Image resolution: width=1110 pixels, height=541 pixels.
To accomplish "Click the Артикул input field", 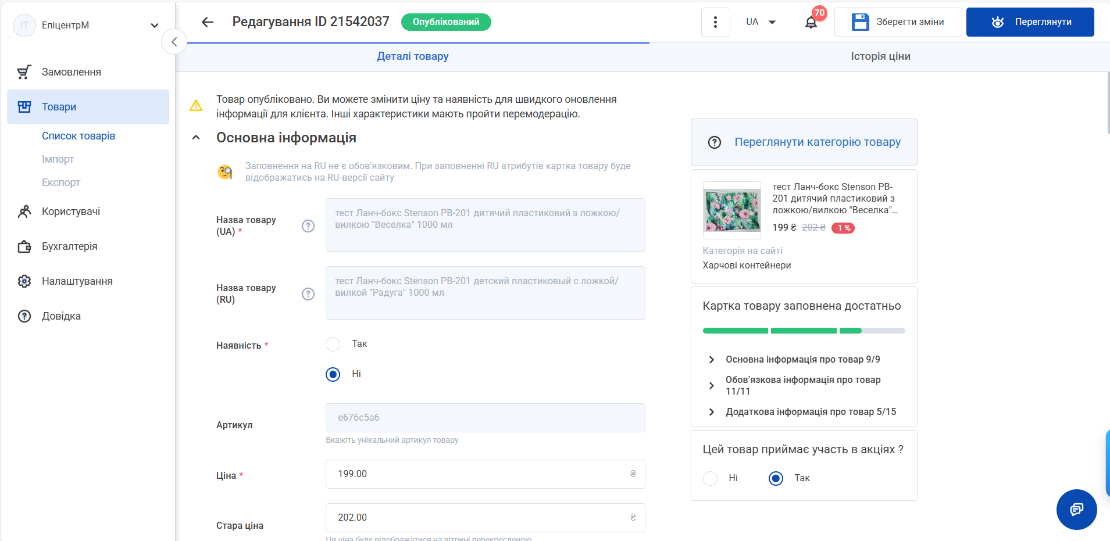I will click(x=485, y=418).
